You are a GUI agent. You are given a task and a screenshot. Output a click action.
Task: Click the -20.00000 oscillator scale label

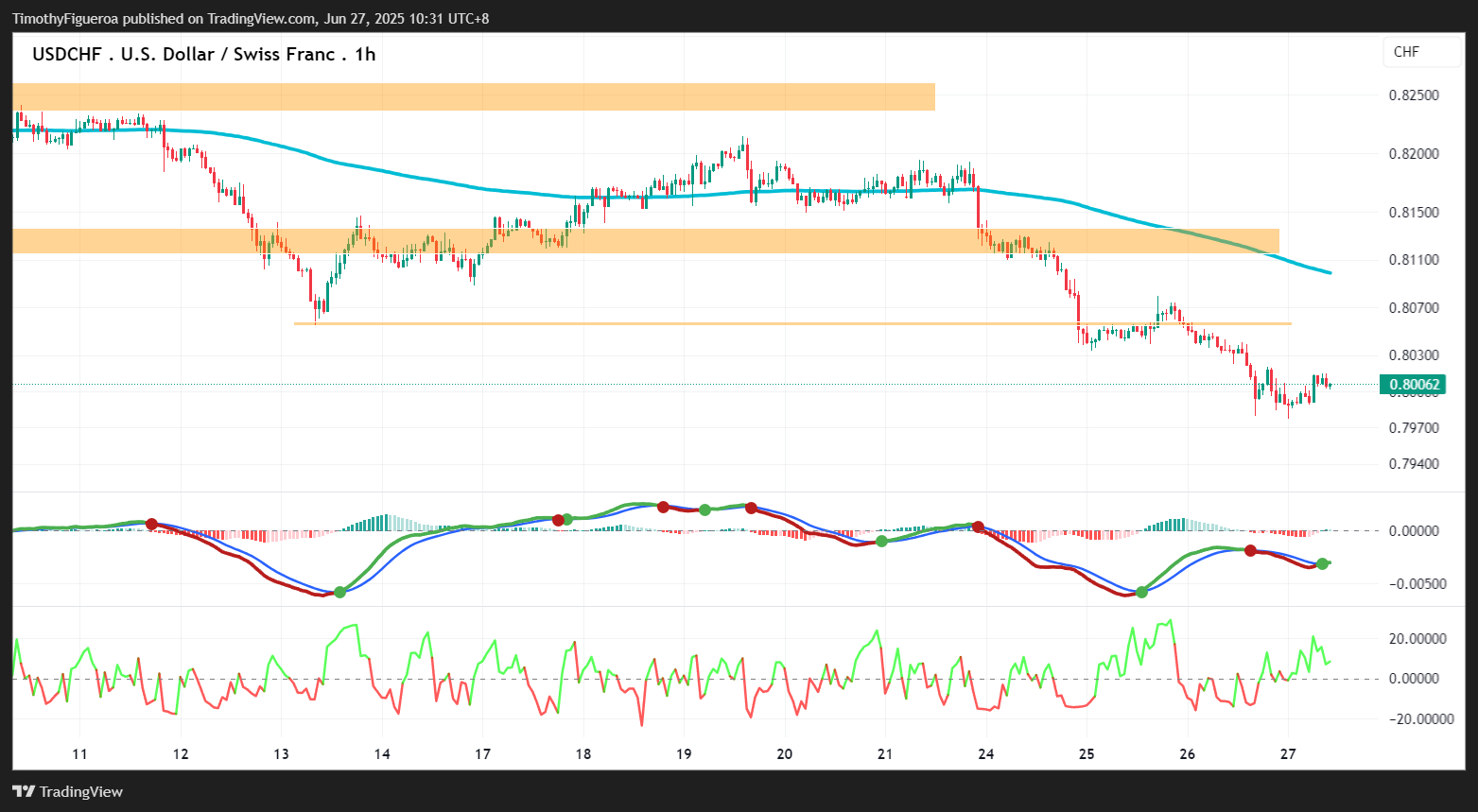1414,718
